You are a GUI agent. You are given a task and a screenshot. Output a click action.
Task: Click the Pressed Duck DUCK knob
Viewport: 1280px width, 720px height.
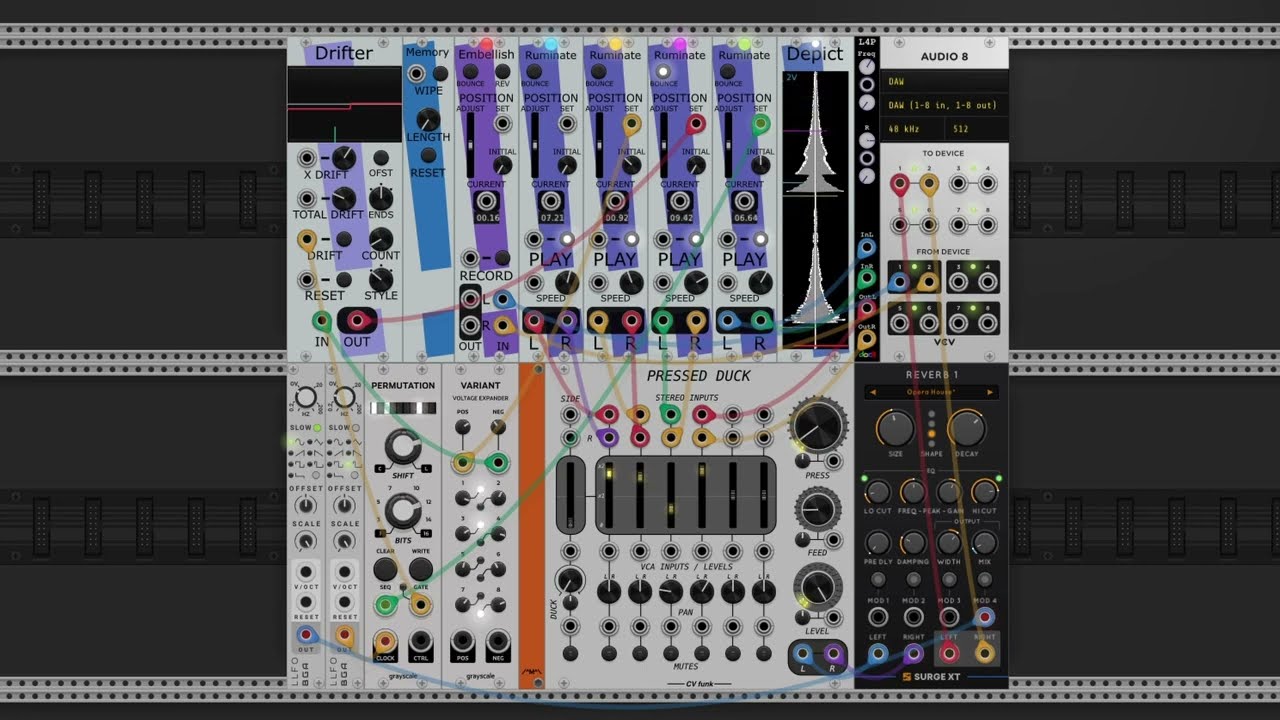[x=569, y=579]
